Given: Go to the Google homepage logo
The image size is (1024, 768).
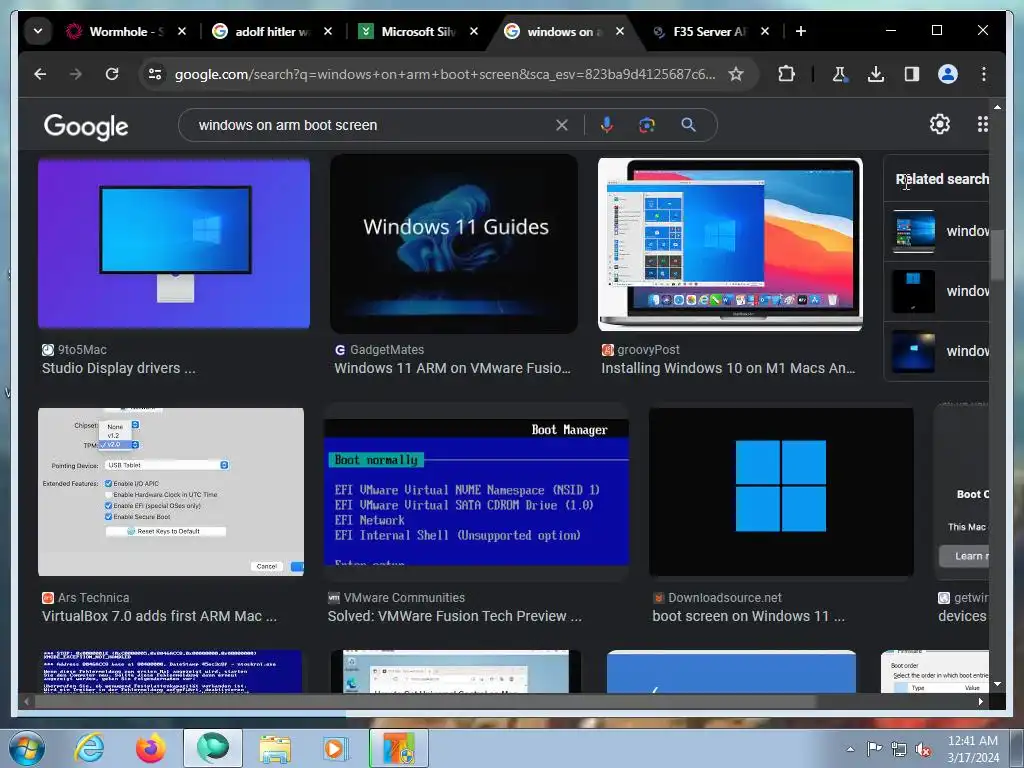Looking at the screenshot, I should (x=86, y=126).
